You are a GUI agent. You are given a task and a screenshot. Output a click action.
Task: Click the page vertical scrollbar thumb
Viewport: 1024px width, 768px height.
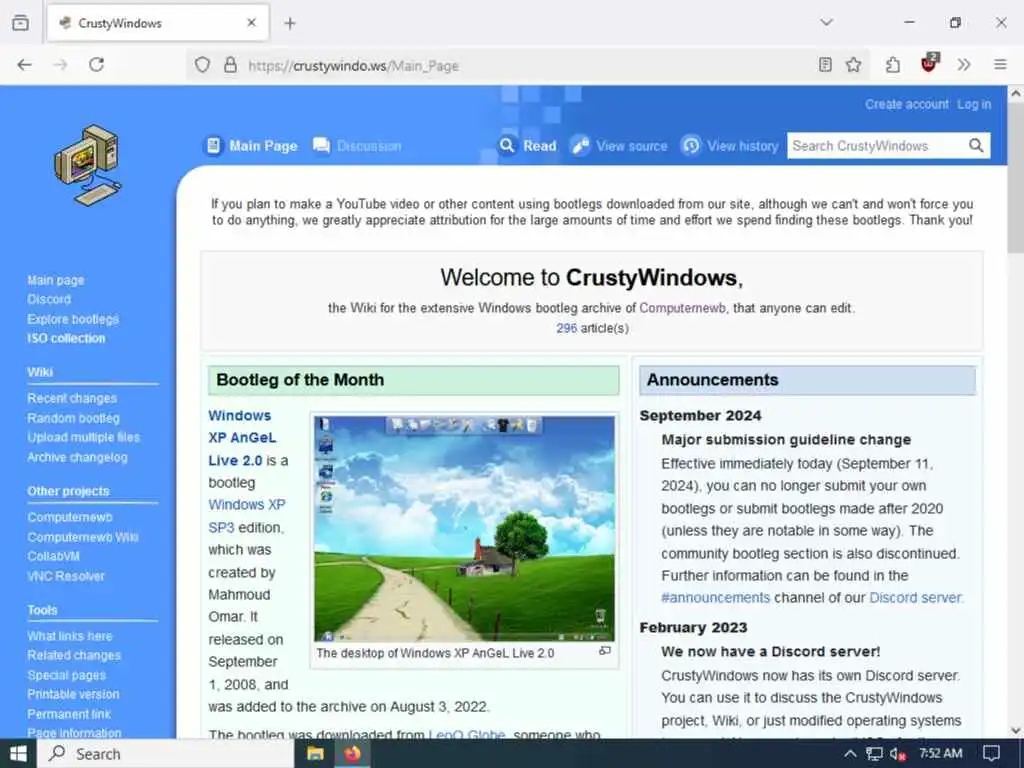pos(1016,180)
